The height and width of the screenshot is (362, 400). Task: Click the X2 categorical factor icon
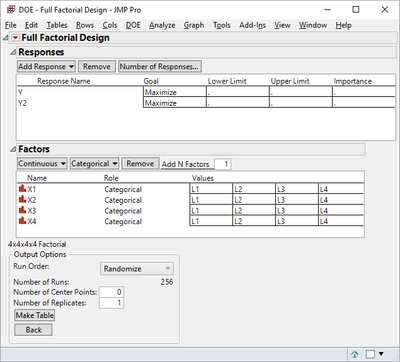[x=22, y=200]
